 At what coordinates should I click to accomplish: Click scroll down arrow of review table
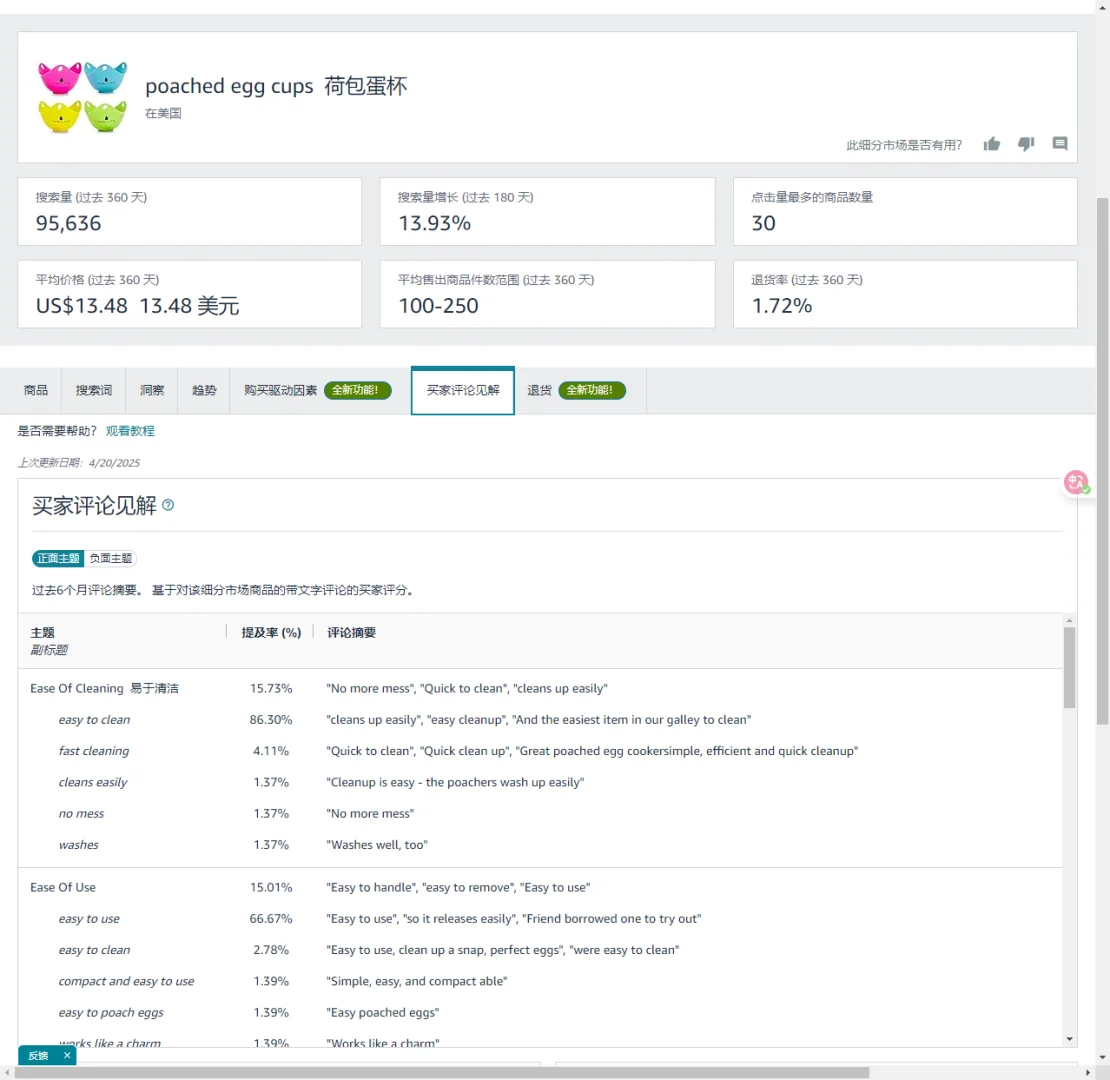(x=1069, y=1039)
